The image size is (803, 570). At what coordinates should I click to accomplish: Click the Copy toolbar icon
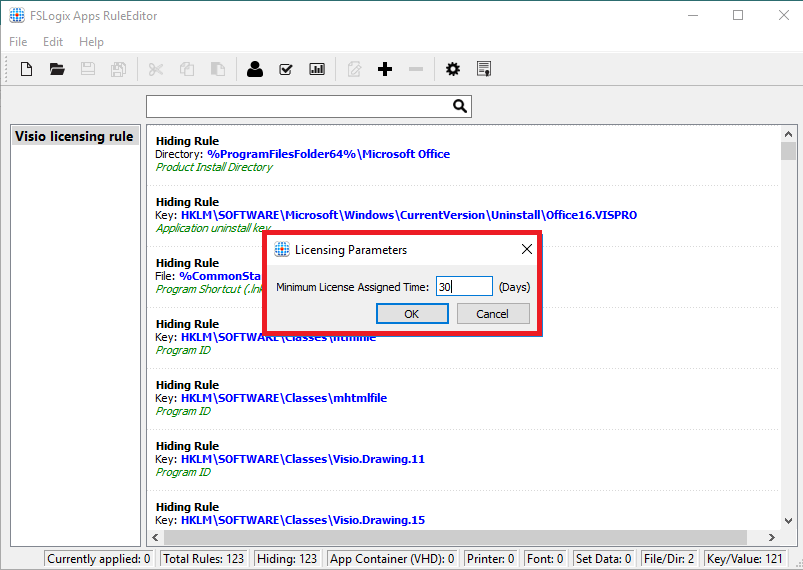pyautogui.click(x=186, y=69)
